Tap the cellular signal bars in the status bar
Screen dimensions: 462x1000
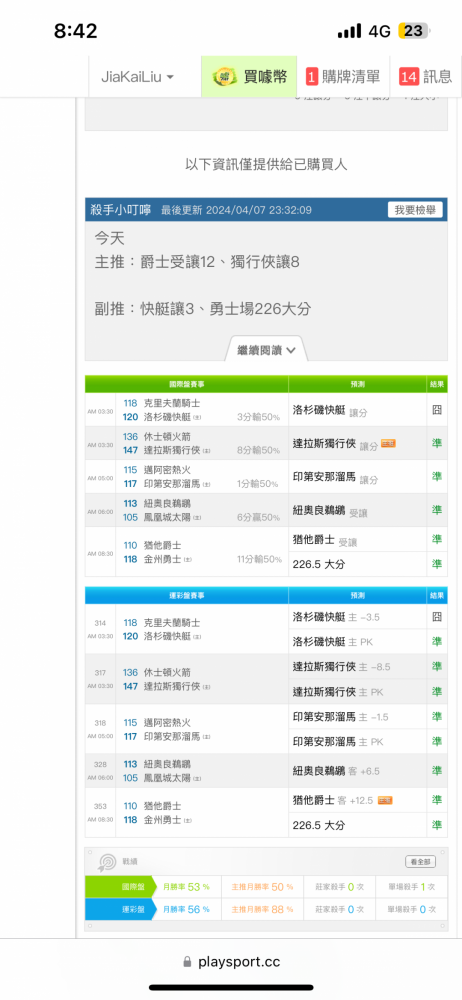pyautogui.click(x=349, y=31)
